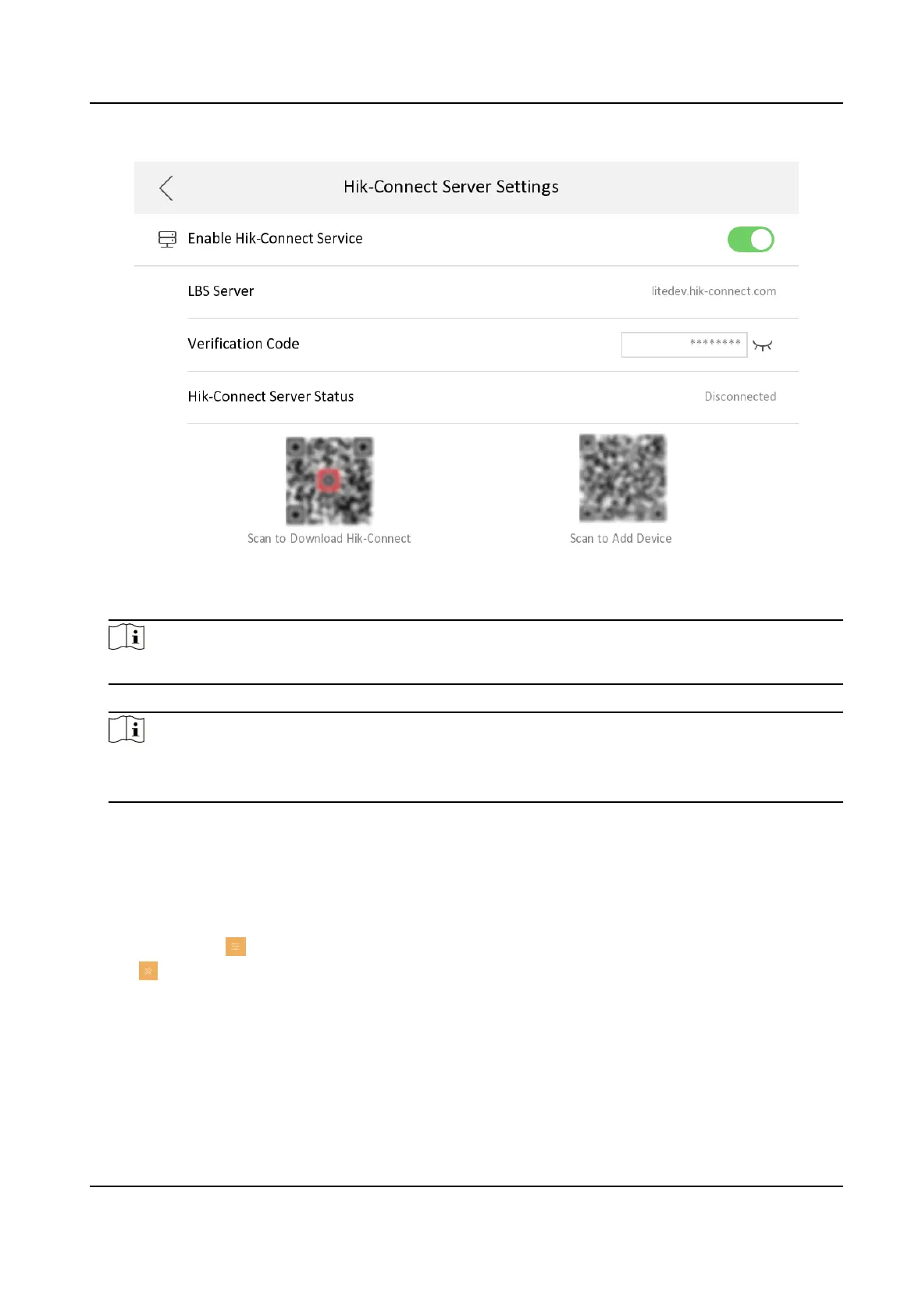Select the Add Device QR code
Image resolution: width=922 pixels, height=1316 pixels.
click(x=623, y=478)
